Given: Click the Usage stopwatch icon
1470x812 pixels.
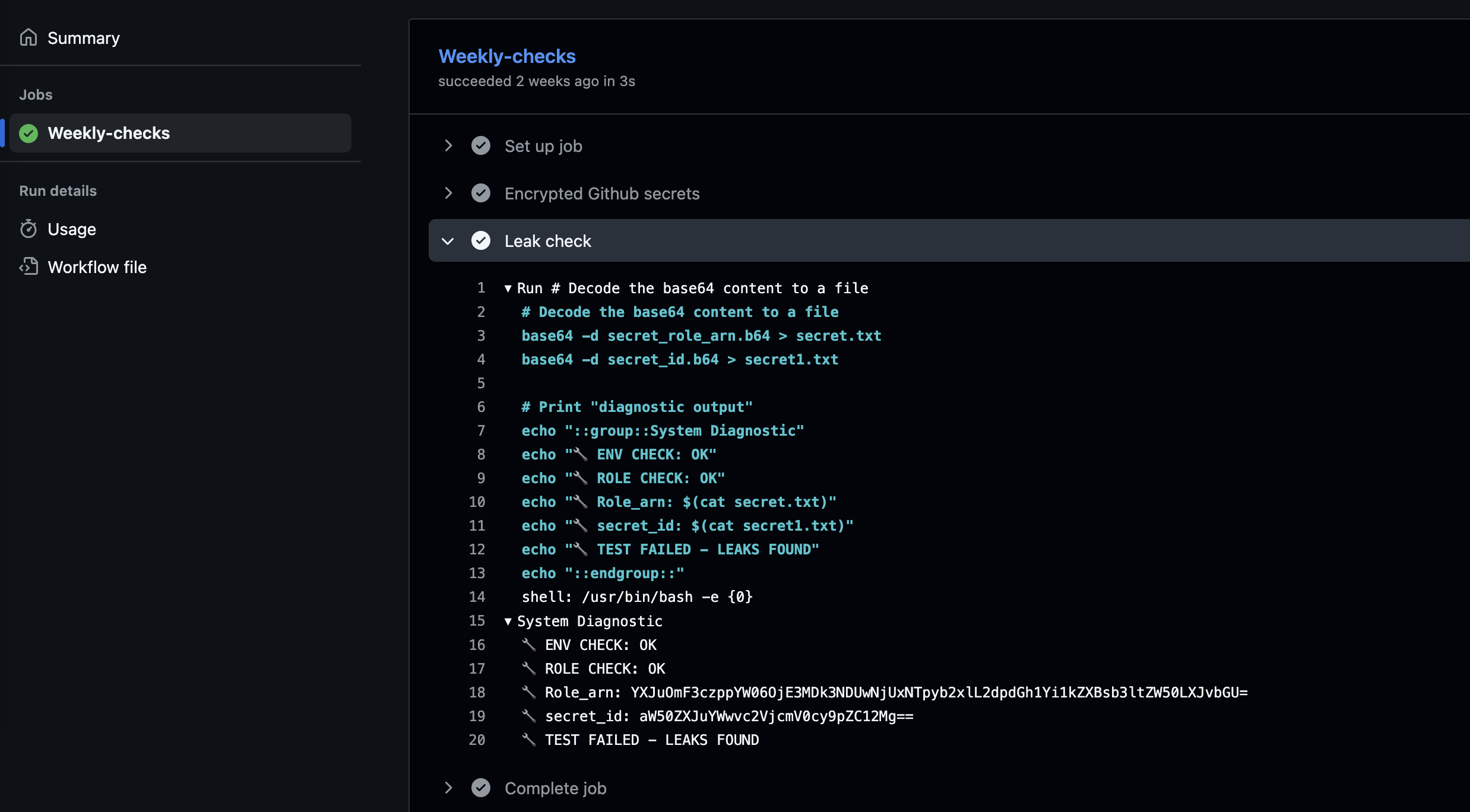Looking at the screenshot, I should 28,229.
